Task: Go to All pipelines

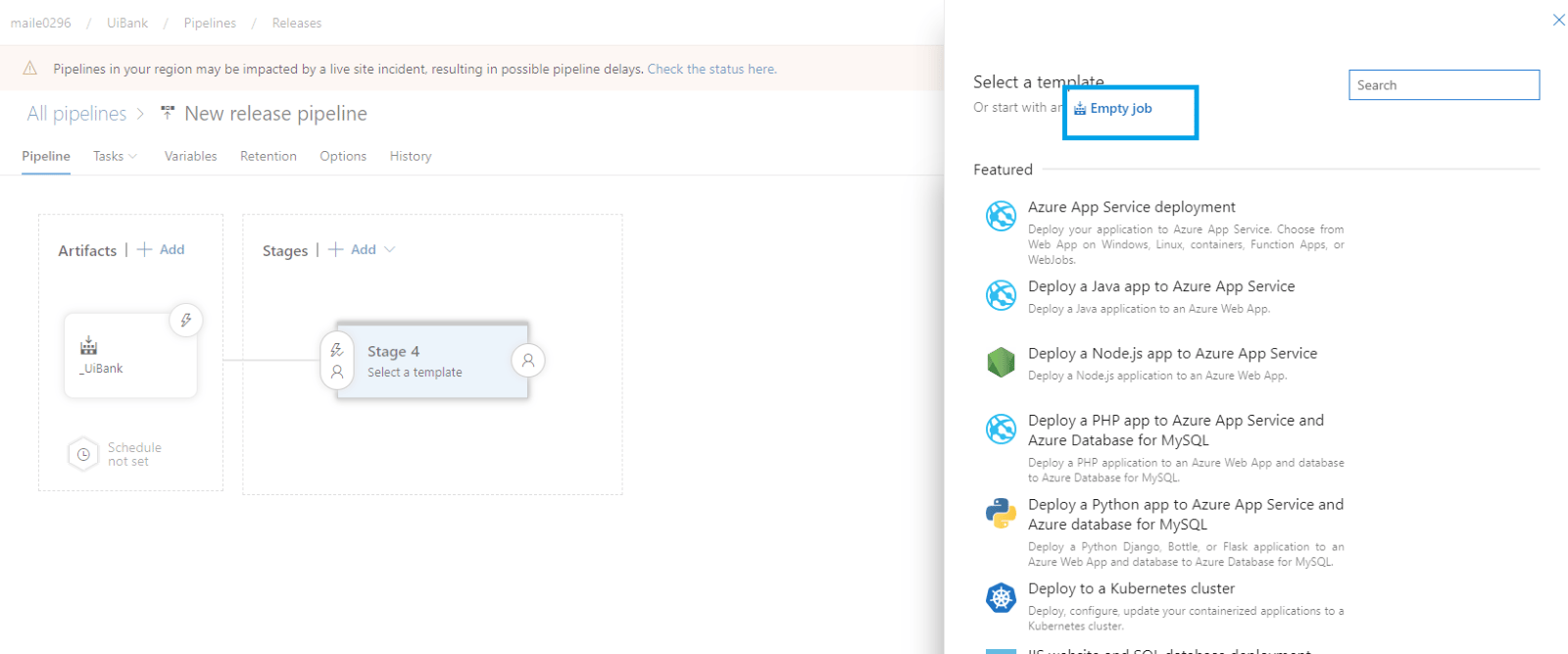Action: (x=76, y=114)
